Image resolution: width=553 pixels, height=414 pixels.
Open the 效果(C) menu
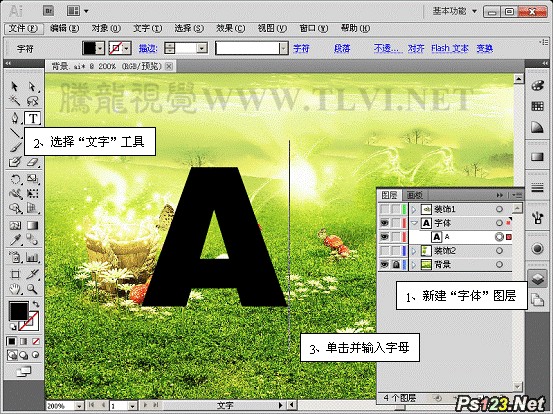[231, 28]
